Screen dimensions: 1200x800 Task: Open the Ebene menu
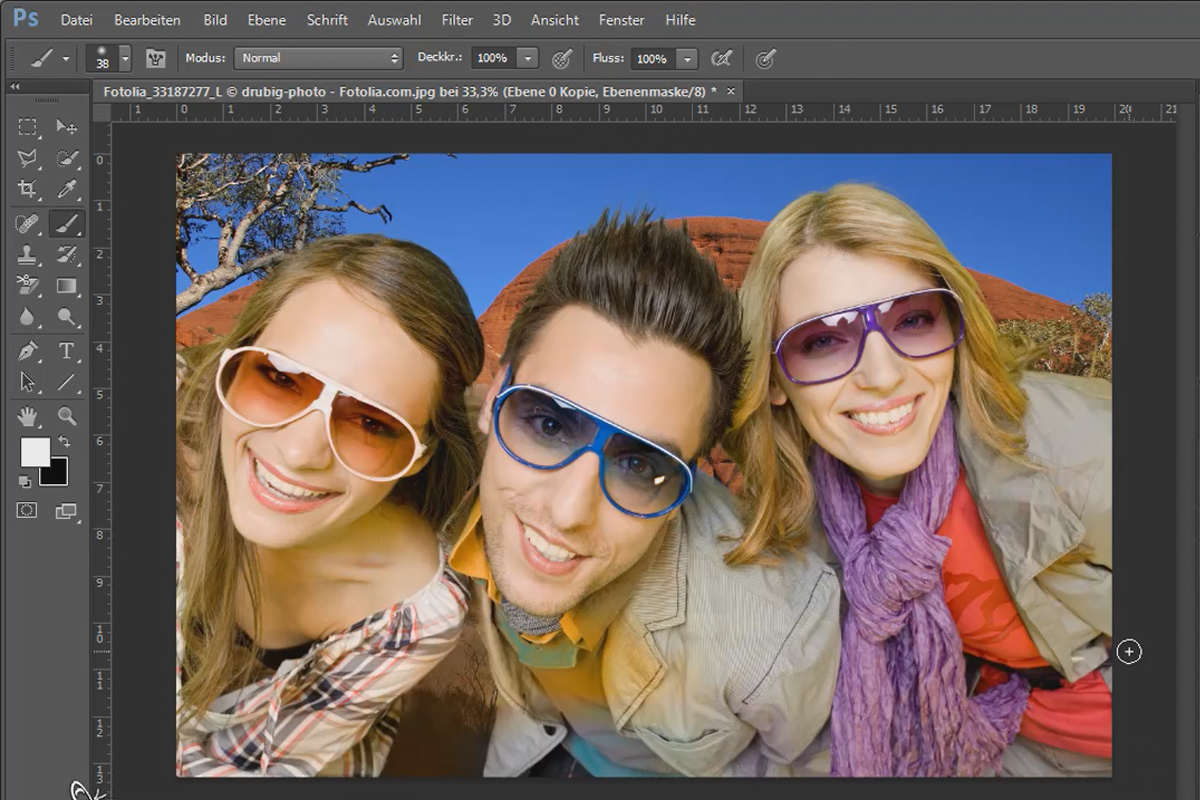pos(266,20)
